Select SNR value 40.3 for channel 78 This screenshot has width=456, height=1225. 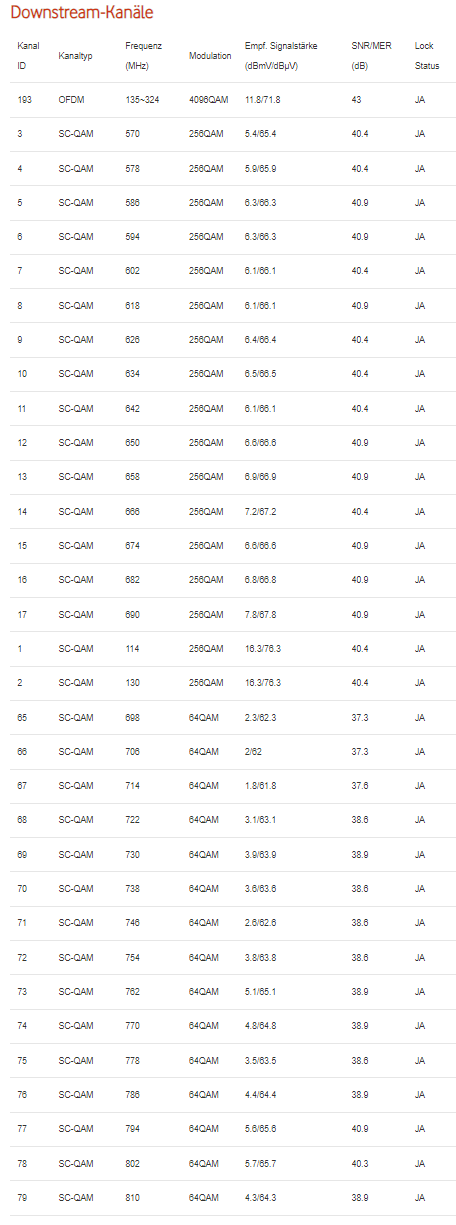pyautogui.click(x=360, y=1163)
